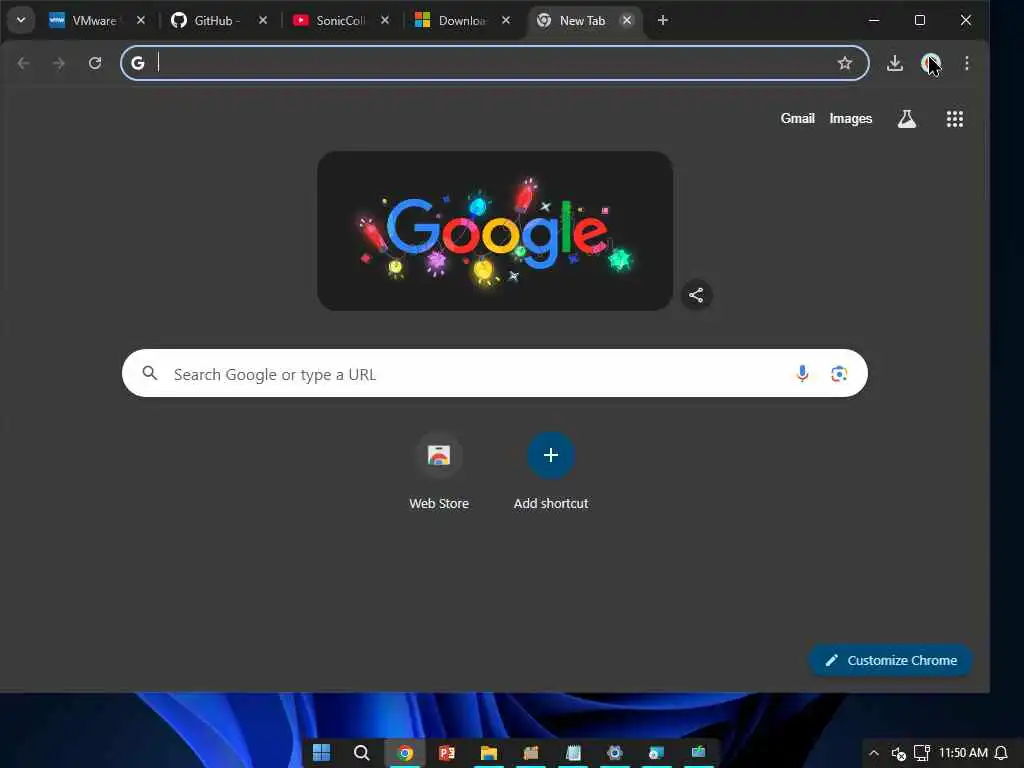Image resolution: width=1024 pixels, height=768 pixels.
Task: Click the Search Google or type a URL box
Action: pyautogui.click(x=494, y=373)
